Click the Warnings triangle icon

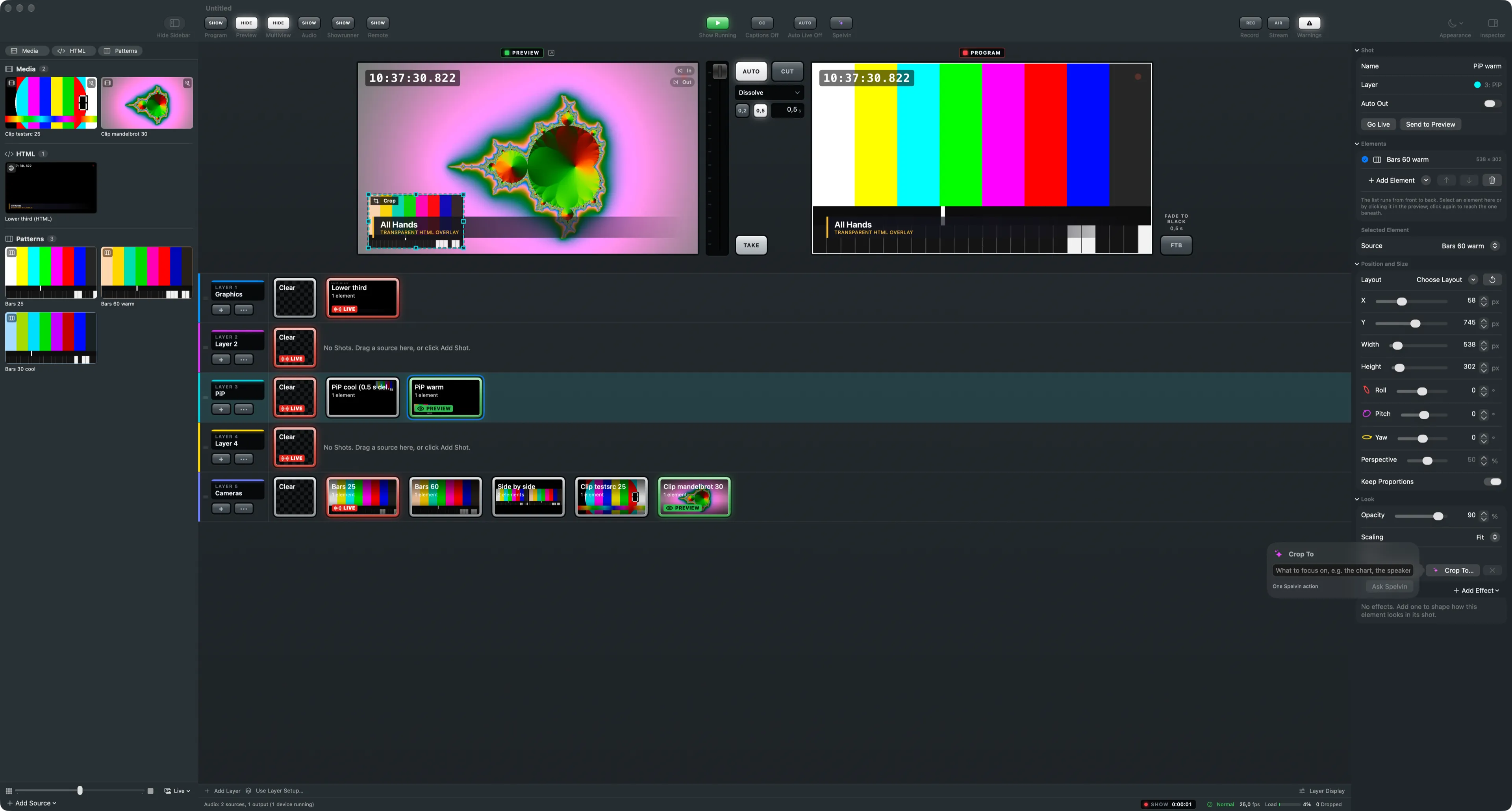[x=1309, y=23]
